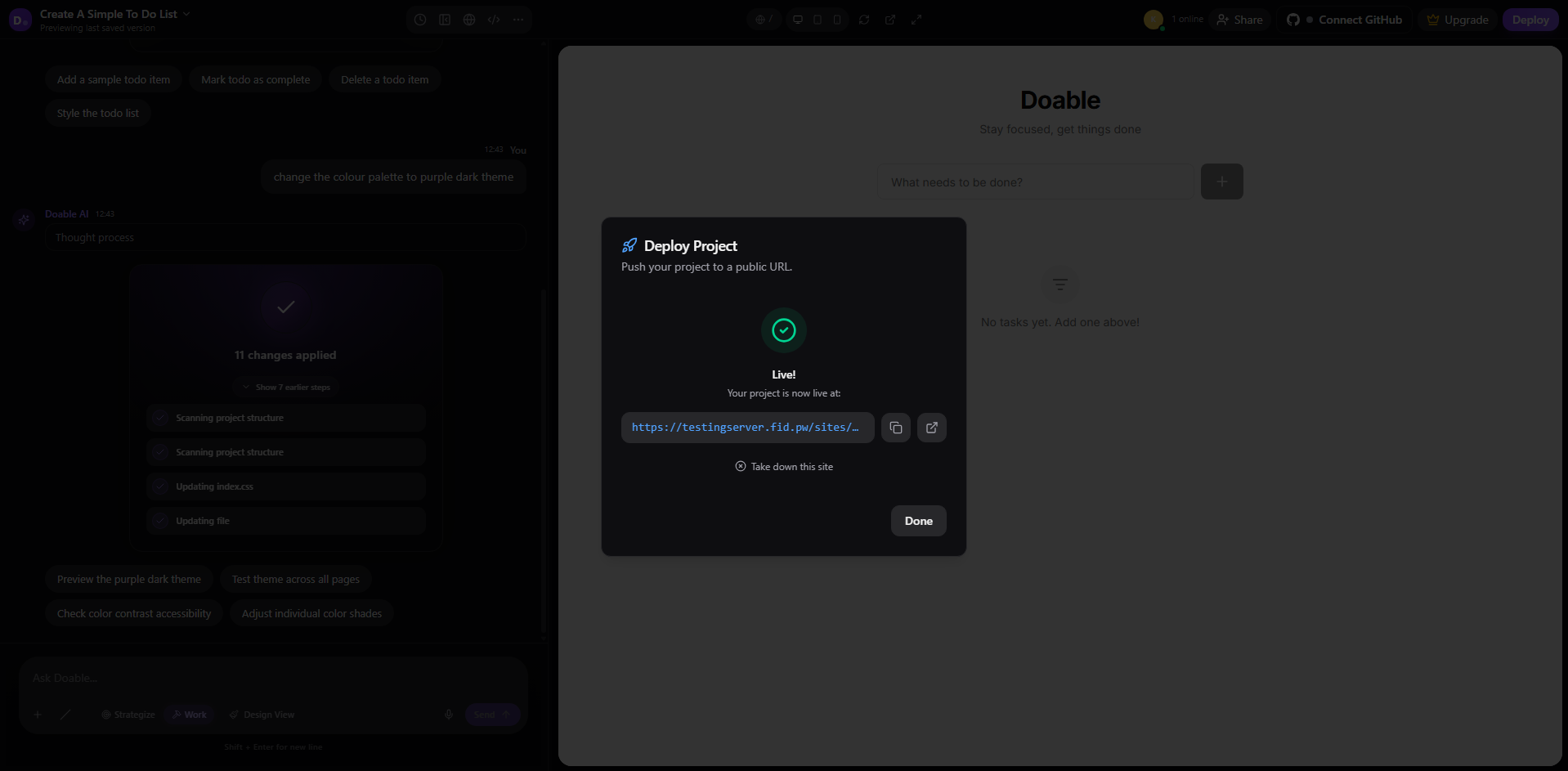Click the empty tasks list icon

point(1060,285)
